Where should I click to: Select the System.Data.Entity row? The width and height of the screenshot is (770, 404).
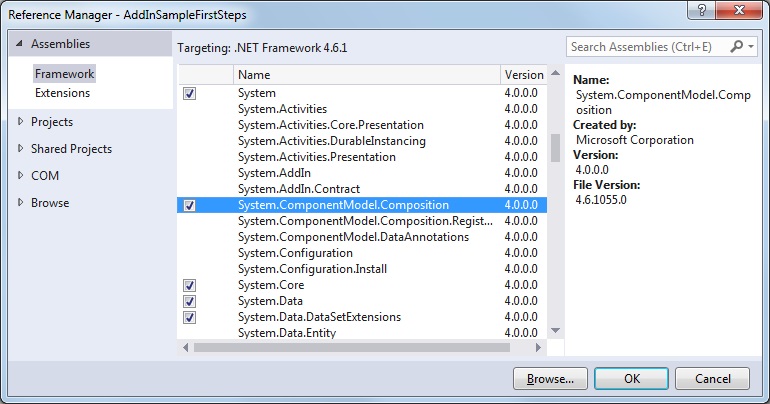point(362,332)
